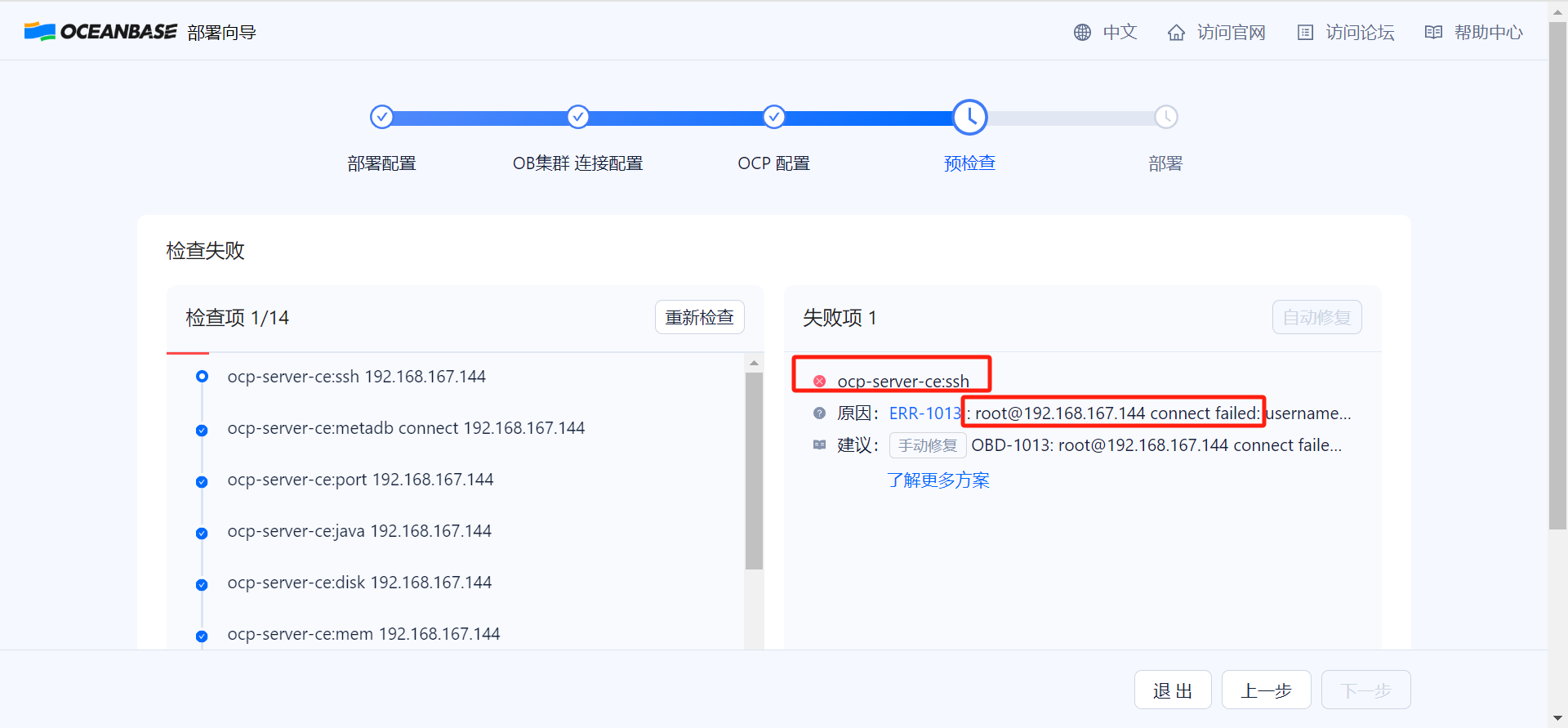This screenshot has width=1568, height=728.
Task: Click the 检查失败 heading
Action: tap(206, 251)
